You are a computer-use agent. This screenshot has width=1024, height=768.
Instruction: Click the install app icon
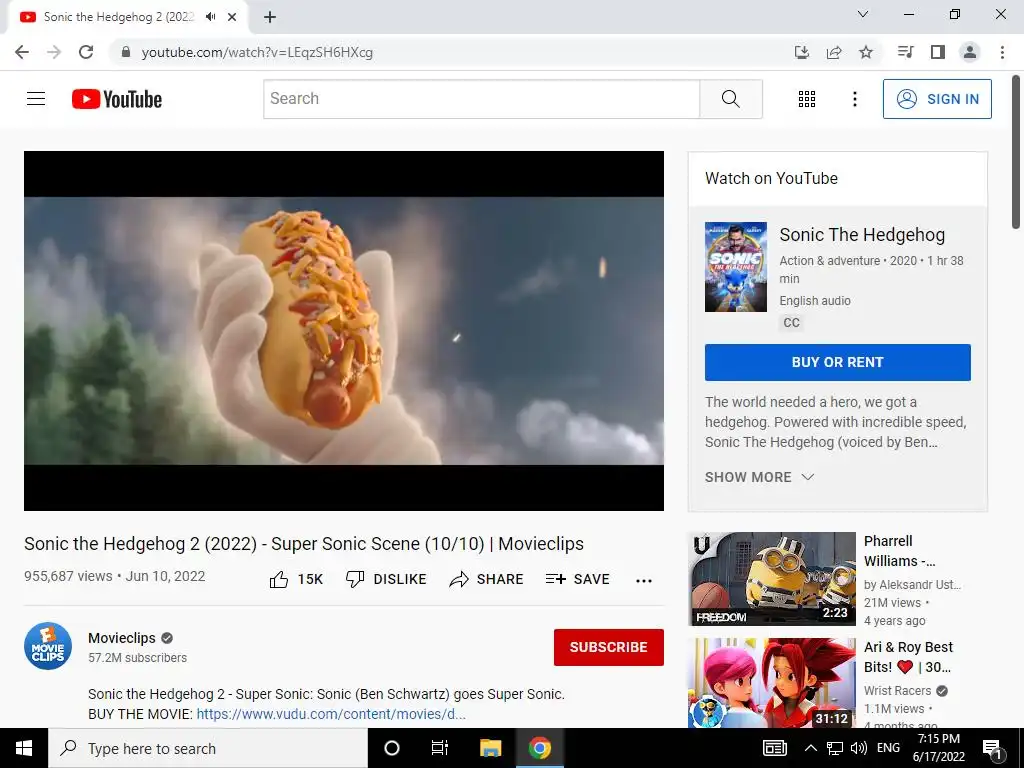coord(802,52)
